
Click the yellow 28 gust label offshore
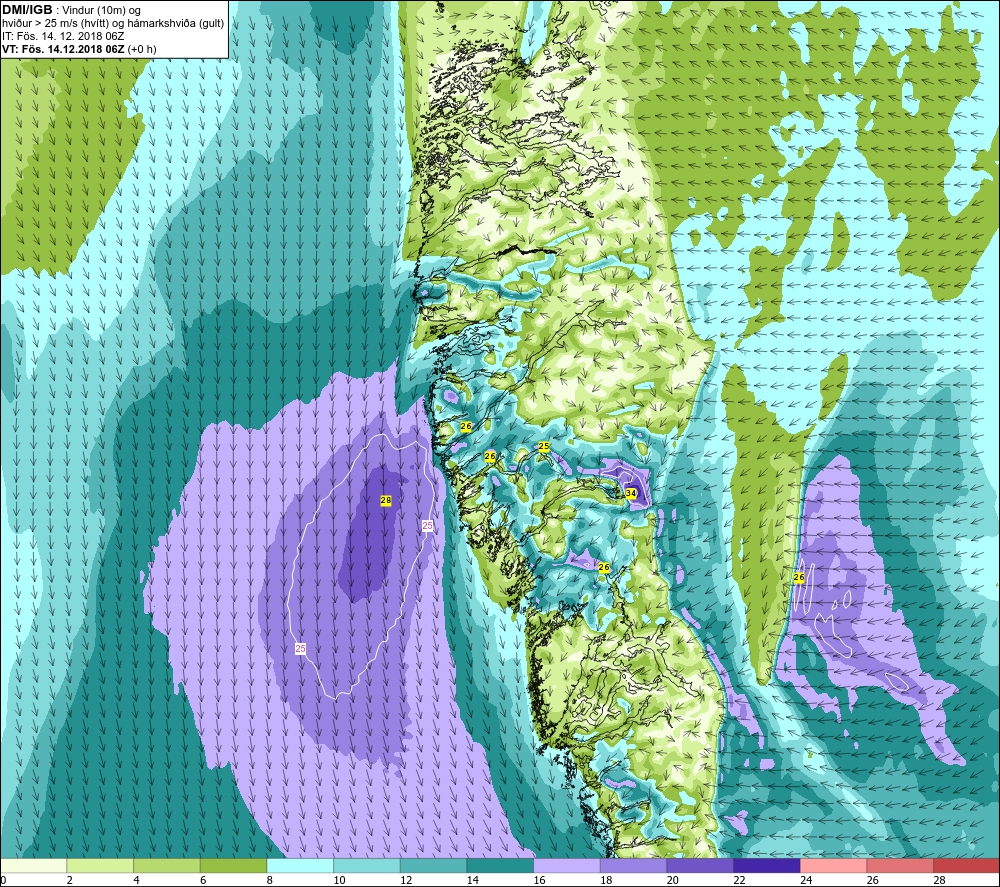click(x=385, y=501)
